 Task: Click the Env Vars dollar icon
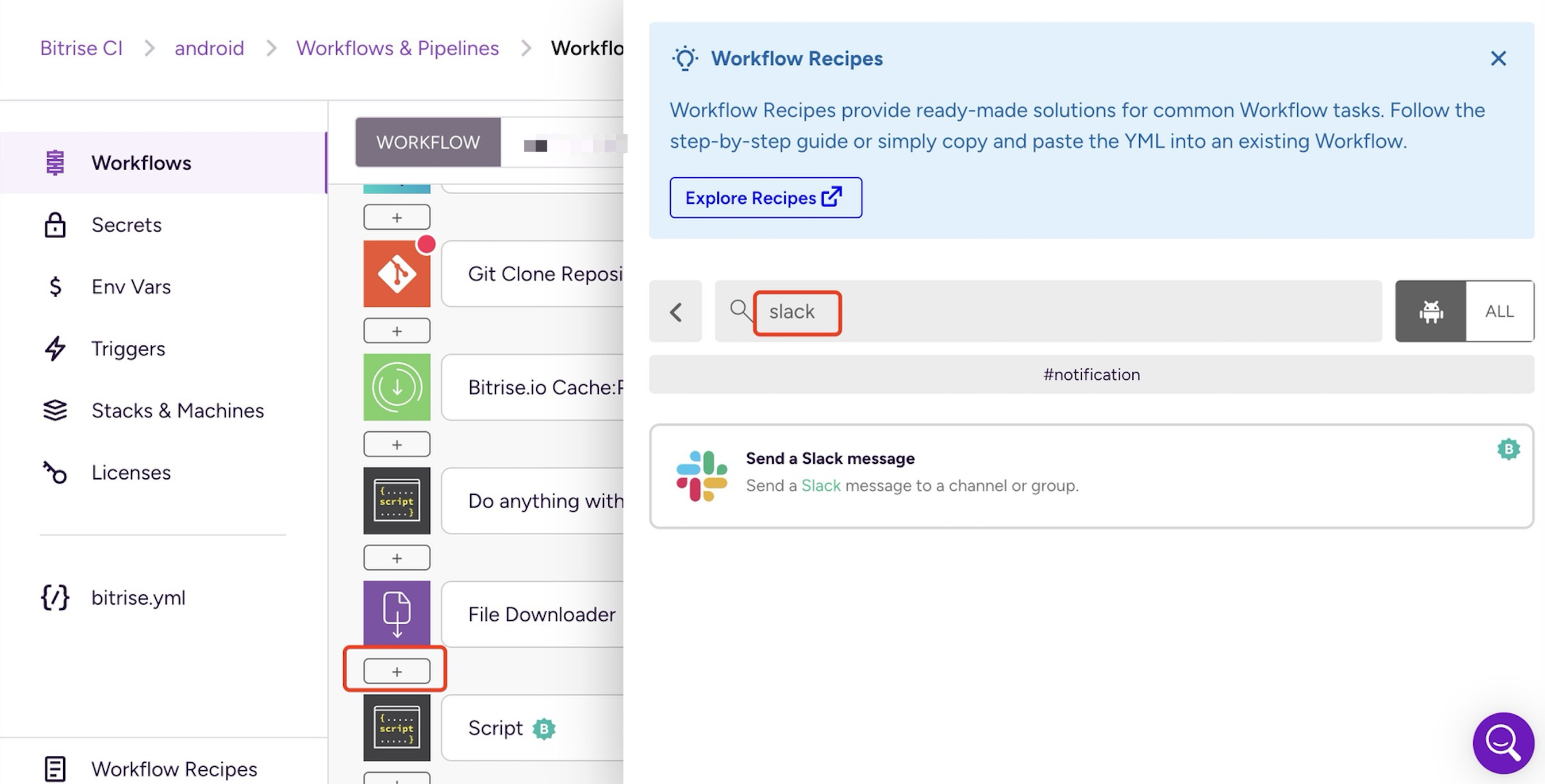55,287
